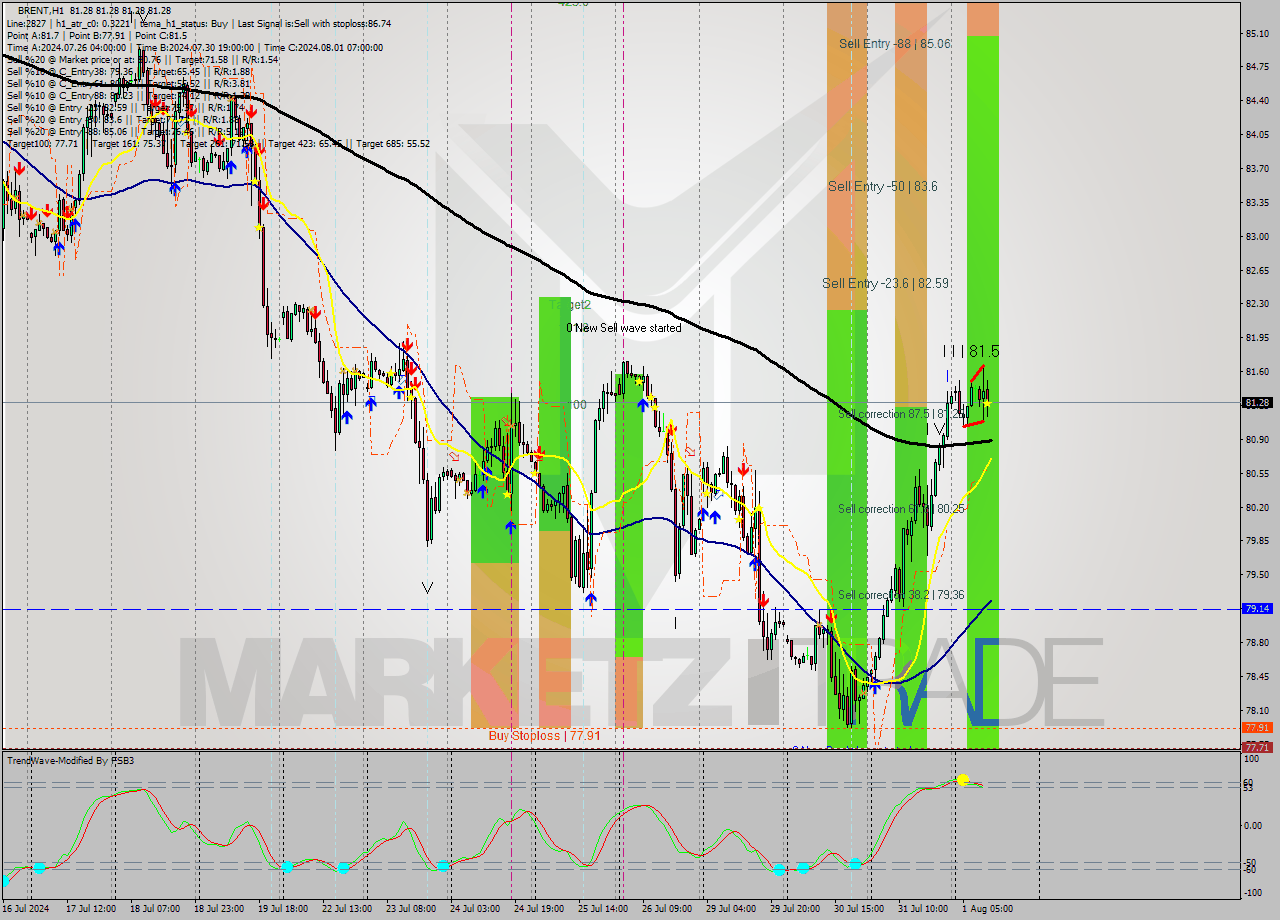Click the -100 level on indicator scale
This screenshot has width=1280, height=920.
pyautogui.click(x=1253, y=892)
